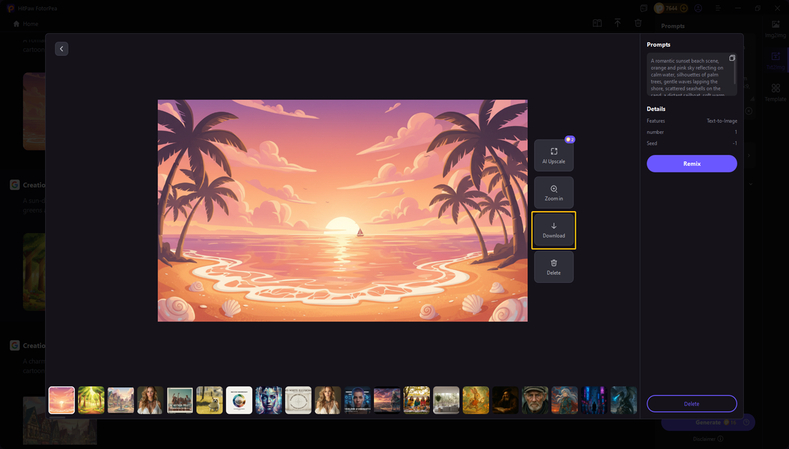
Task: Select the sunset beach thumbnail in filmstrip
Action: [62, 400]
